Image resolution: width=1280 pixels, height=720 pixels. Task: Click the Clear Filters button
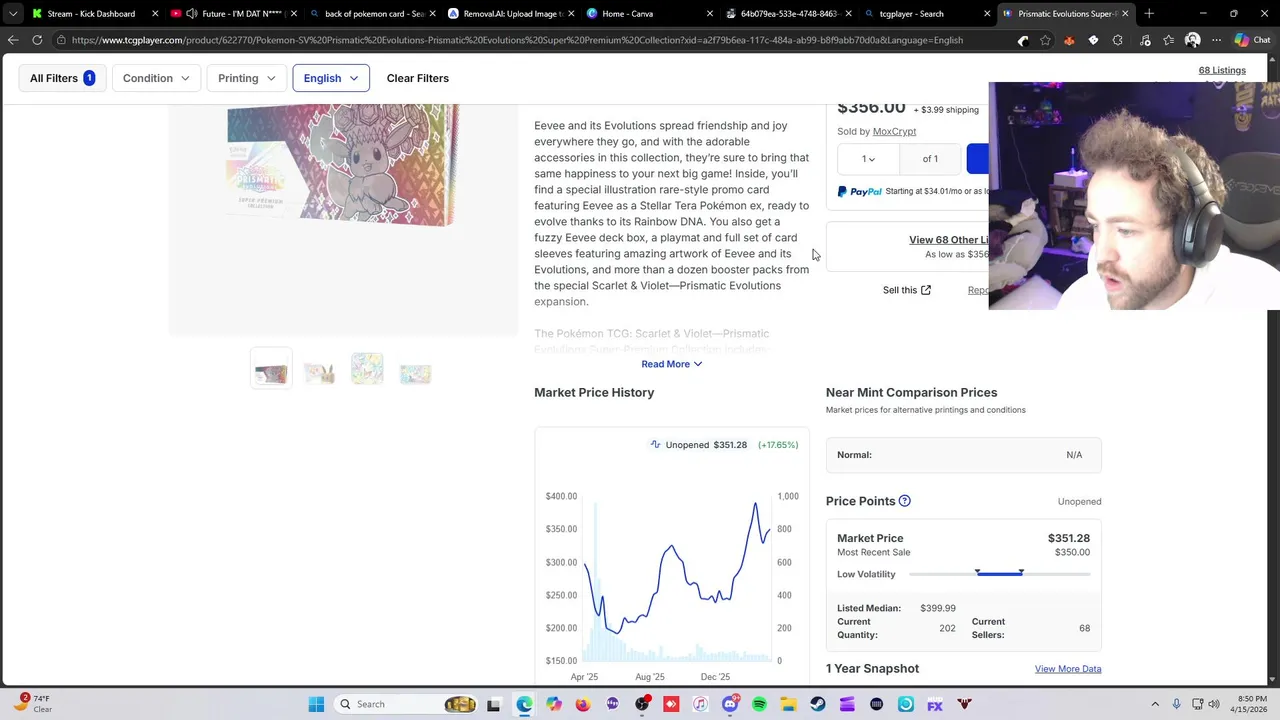(x=418, y=78)
